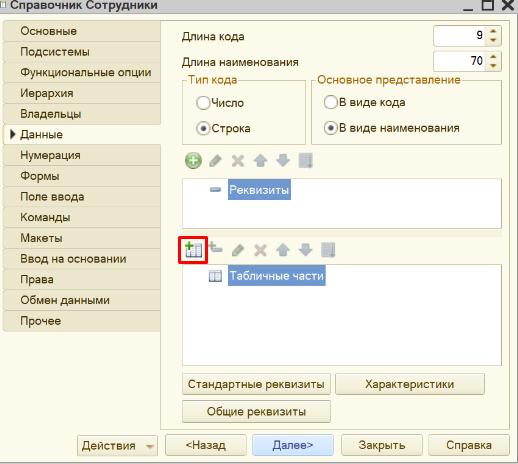Add tabular section attribute icon
Viewport: 518px width, 464px height.
click(x=216, y=248)
